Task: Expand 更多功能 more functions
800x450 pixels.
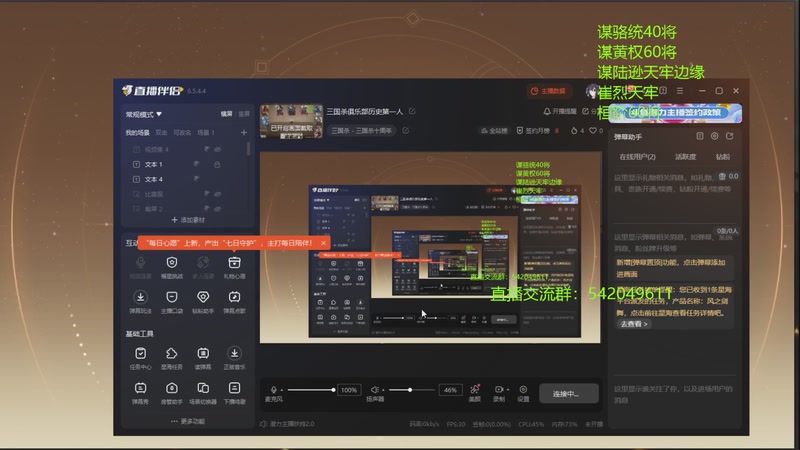Action: (x=188, y=421)
